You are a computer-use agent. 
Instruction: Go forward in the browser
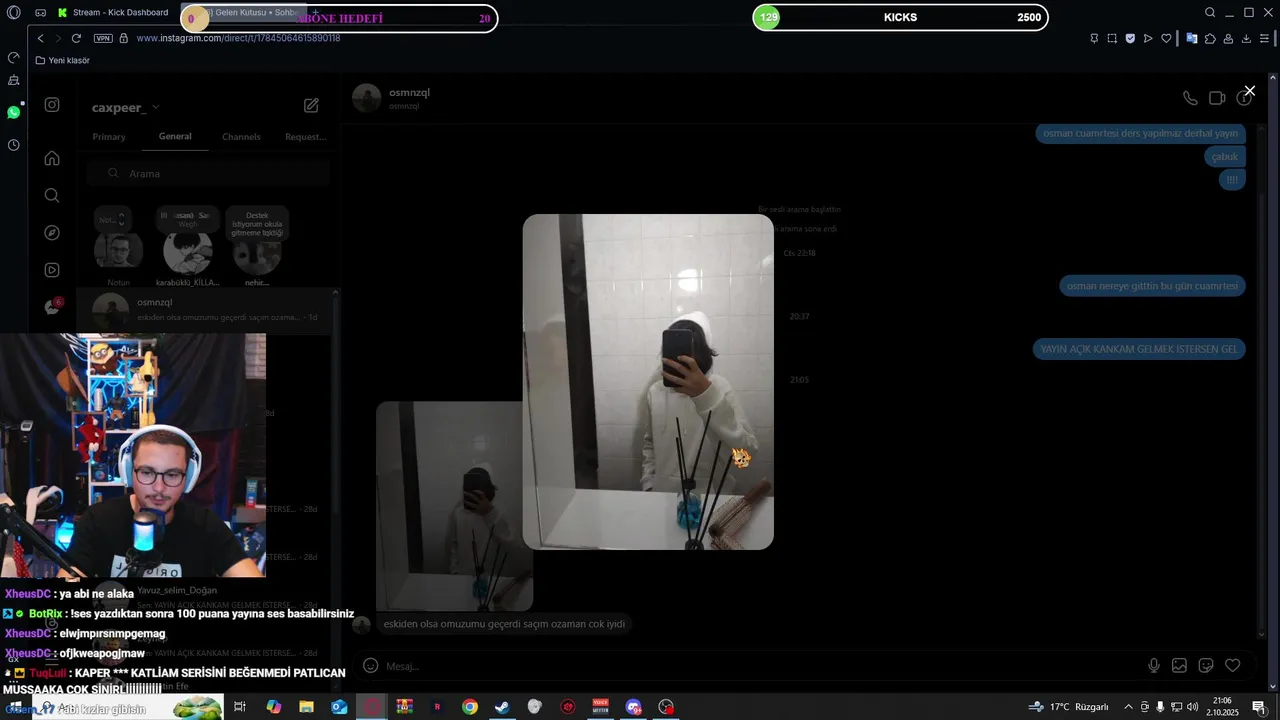[x=57, y=38]
